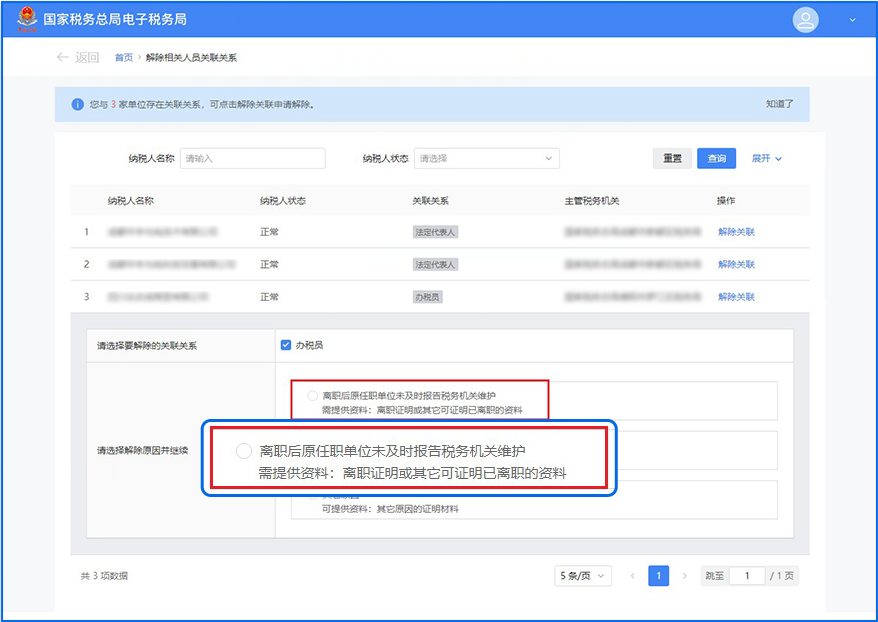
Task: Click the blue info icon in banner
Action: 77,104
